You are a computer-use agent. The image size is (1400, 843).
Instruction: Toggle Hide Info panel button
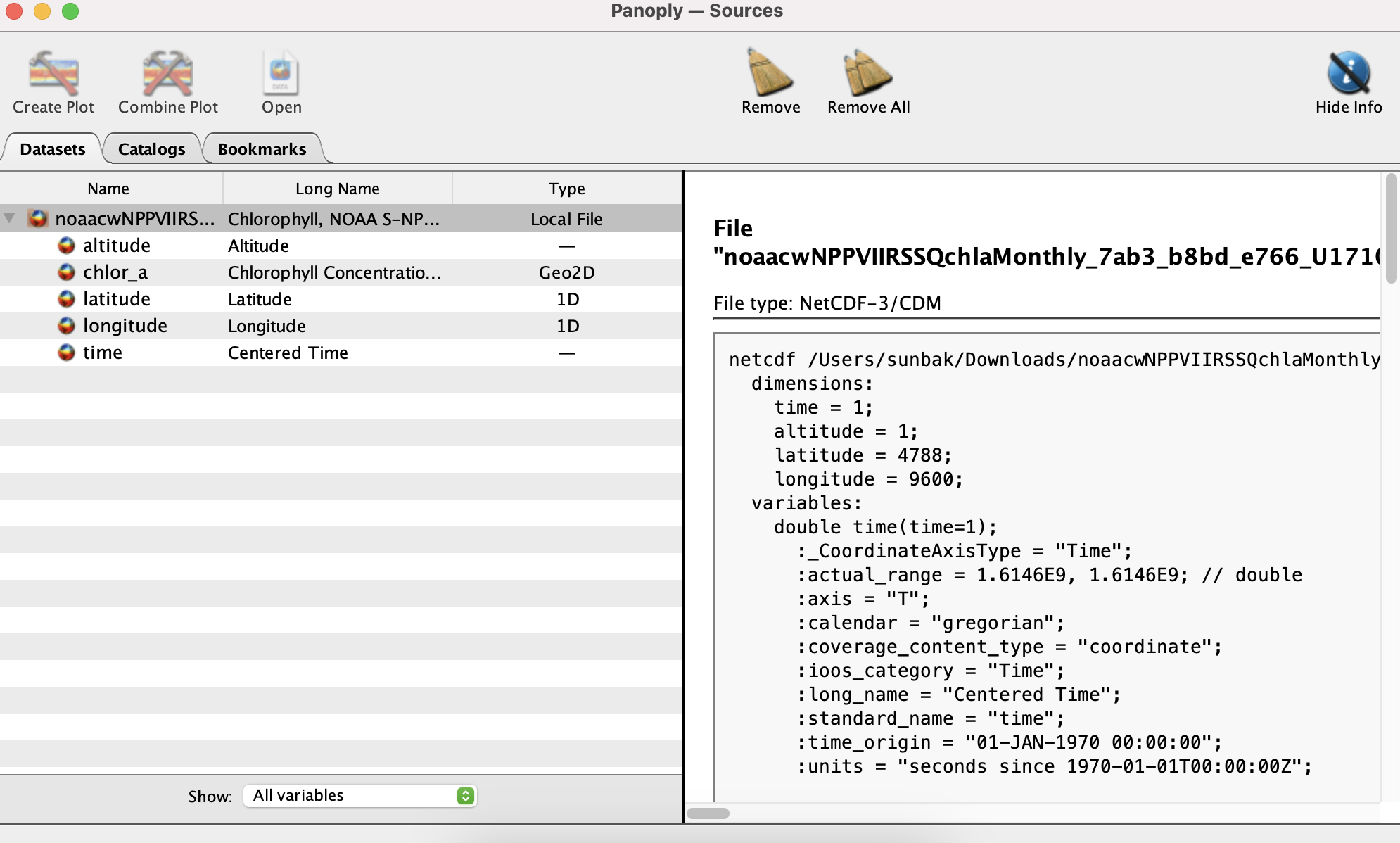click(x=1348, y=74)
